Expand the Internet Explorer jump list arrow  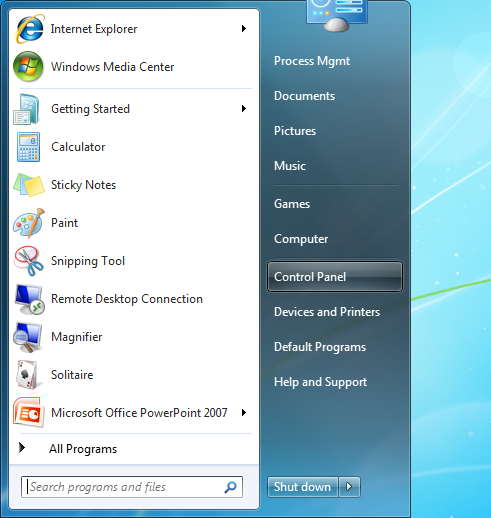[x=244, y=29]
